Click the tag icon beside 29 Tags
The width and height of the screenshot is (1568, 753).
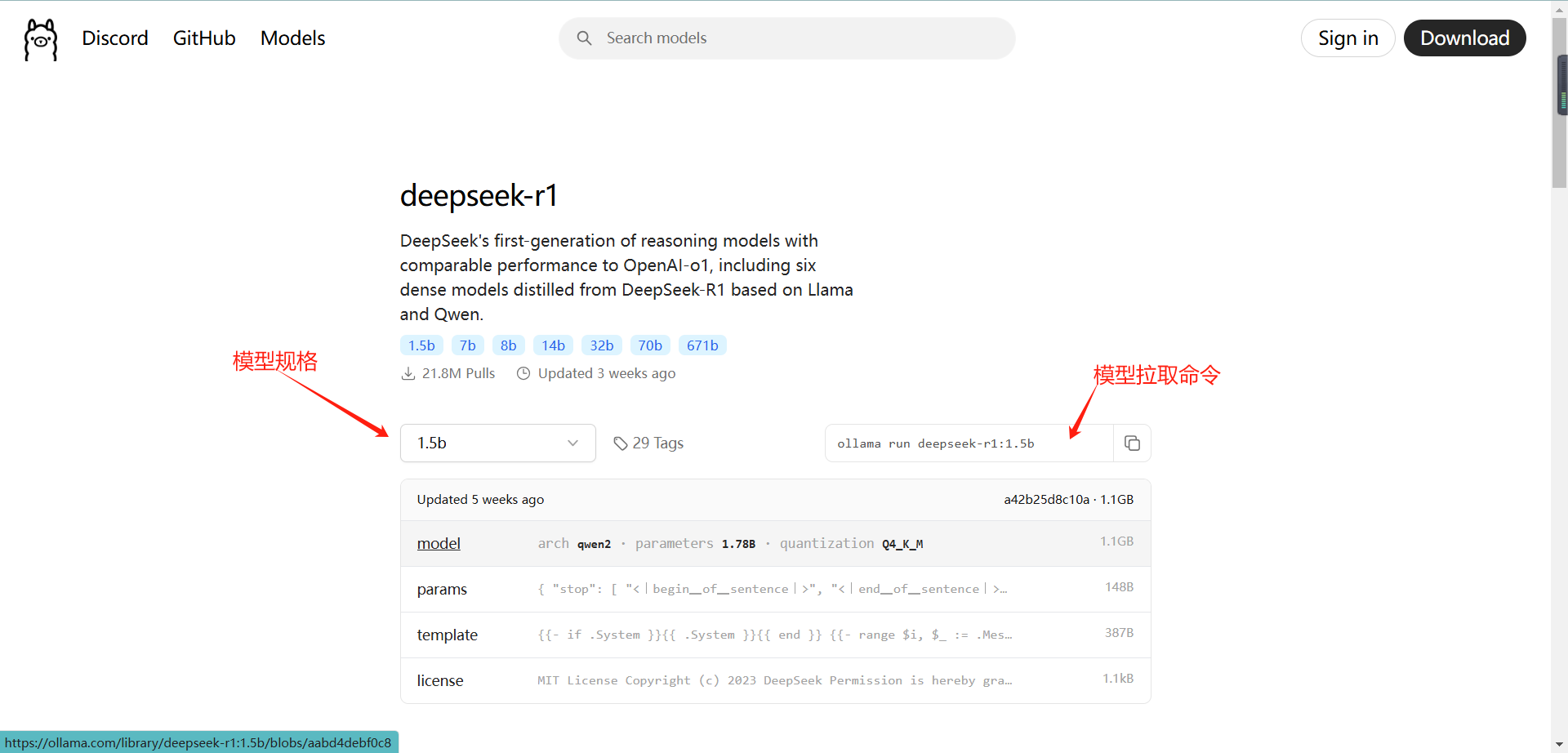(x=621, y=443)
